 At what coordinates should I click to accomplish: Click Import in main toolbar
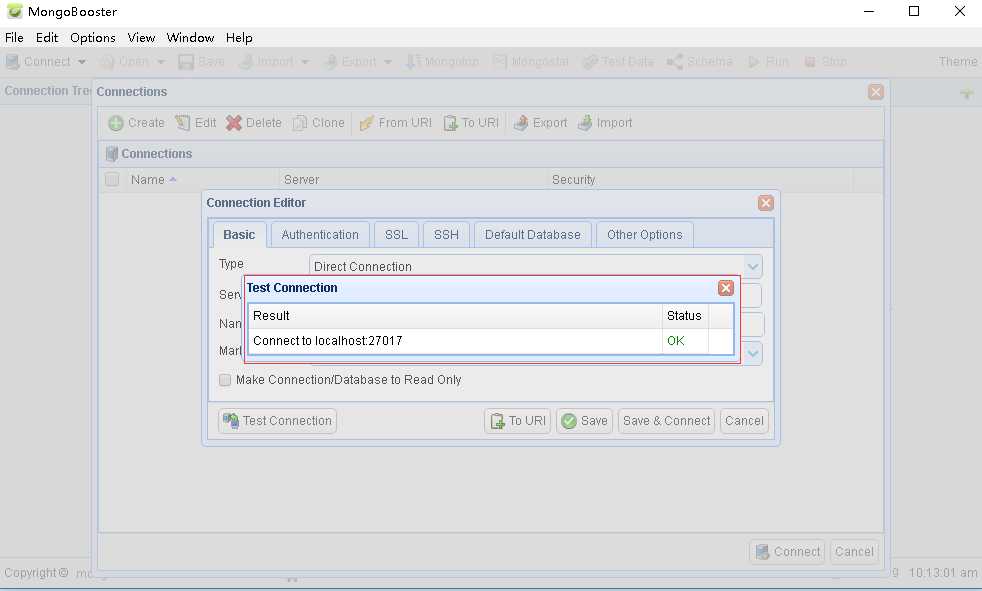(x=266, y=61)
